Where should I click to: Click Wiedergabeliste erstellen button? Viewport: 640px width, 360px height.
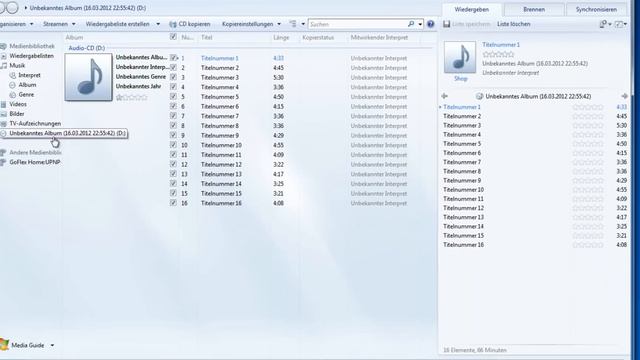pos(118,24)
